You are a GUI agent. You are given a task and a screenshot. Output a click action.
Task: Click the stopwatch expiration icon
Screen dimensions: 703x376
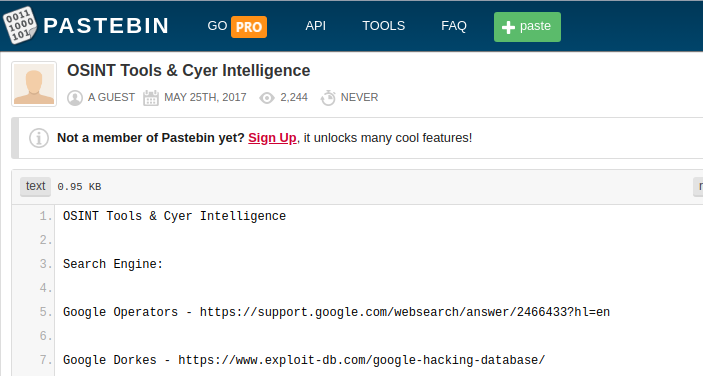click(328, 98)
